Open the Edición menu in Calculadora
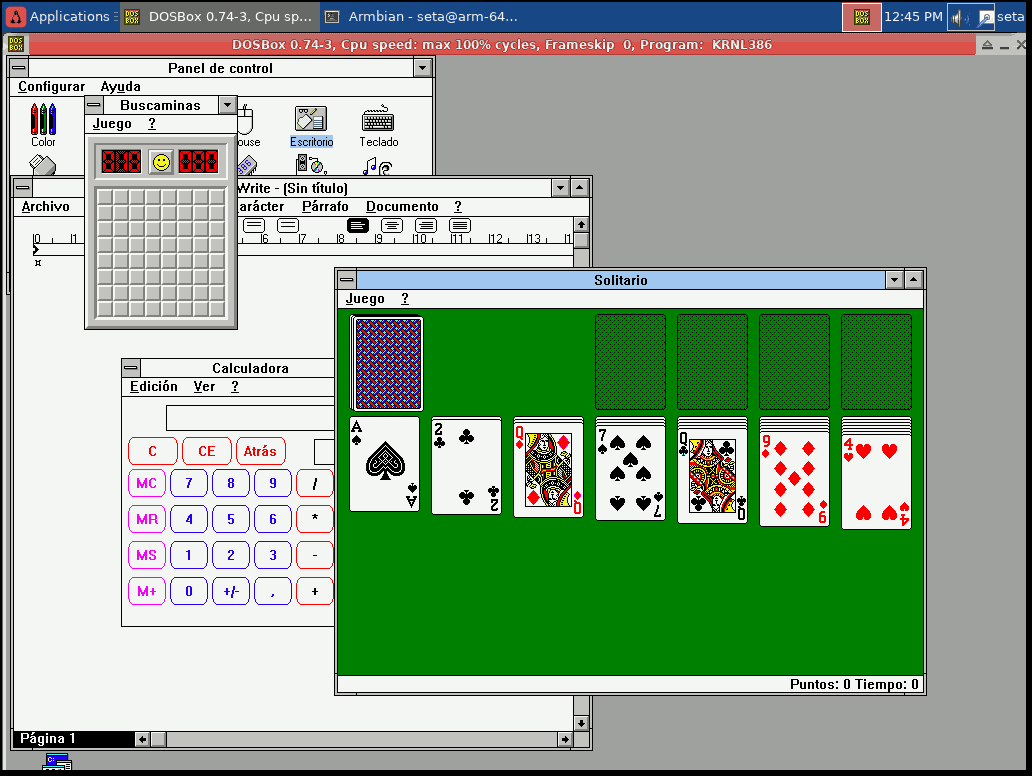This screenshot has height=776, width=1032. point(154,386)
